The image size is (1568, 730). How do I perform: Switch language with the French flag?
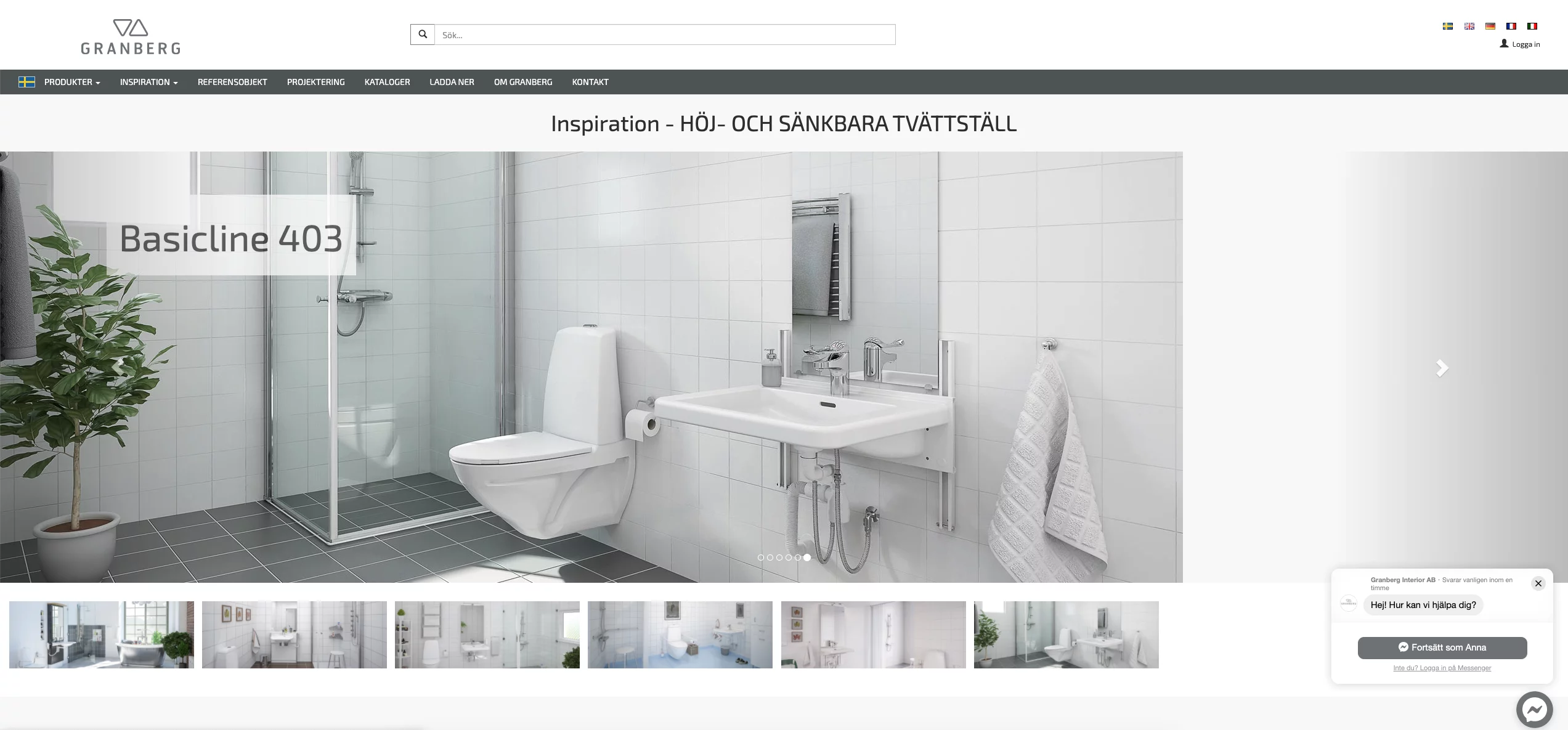(x=1511, y=26)
